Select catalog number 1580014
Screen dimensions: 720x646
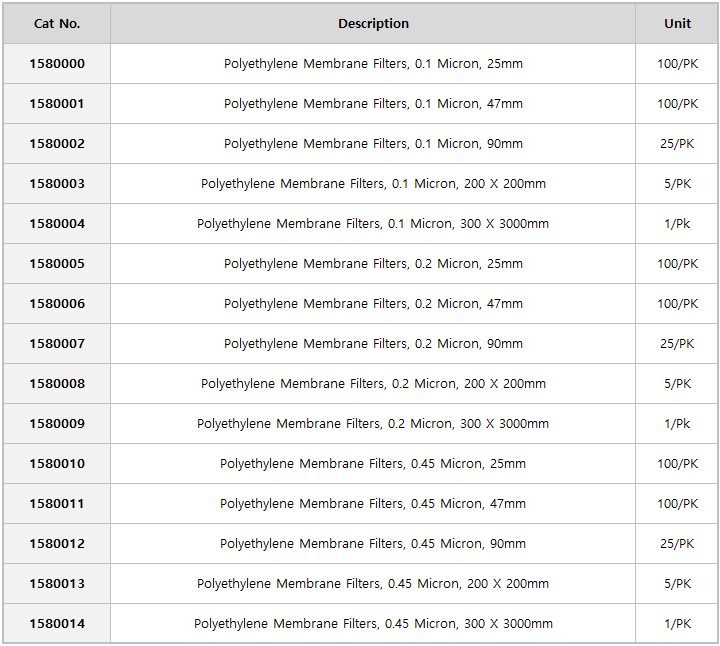click(57, 624)
